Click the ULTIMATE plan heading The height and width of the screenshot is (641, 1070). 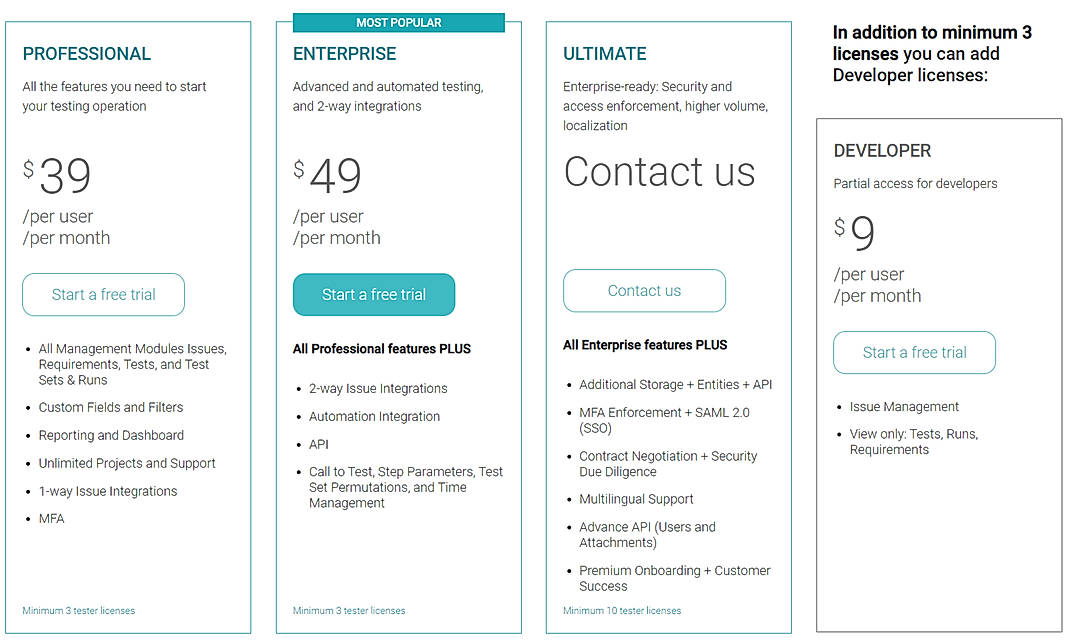(604, 54)
